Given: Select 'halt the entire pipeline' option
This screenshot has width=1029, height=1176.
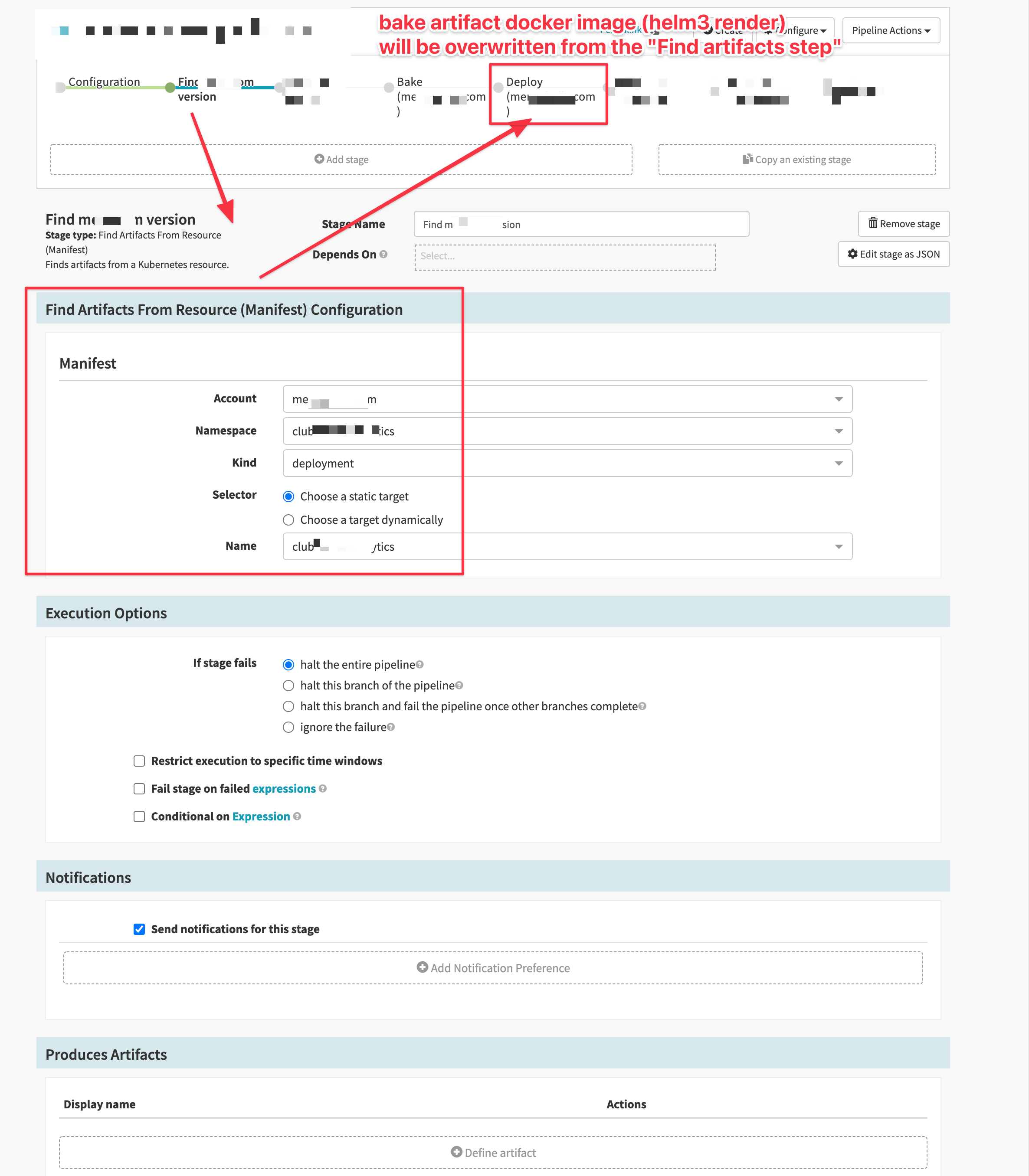Looking at the screenshot, I should 288,665.
